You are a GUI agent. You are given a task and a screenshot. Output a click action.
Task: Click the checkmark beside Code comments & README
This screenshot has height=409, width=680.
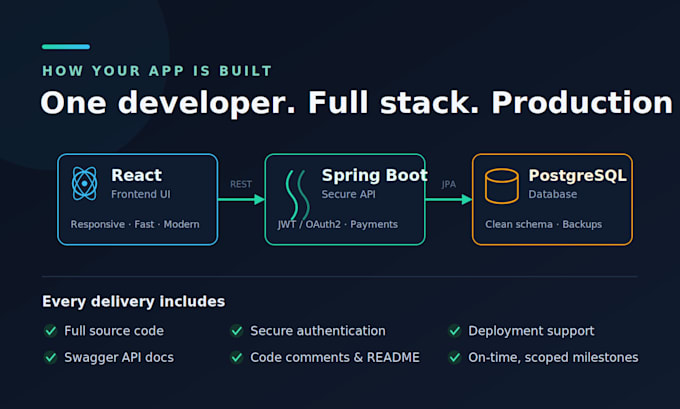click(x=237, y=357)
